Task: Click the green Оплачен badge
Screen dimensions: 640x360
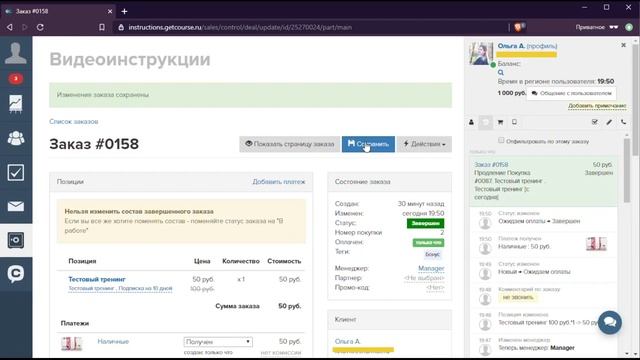Action: (428, 242)
